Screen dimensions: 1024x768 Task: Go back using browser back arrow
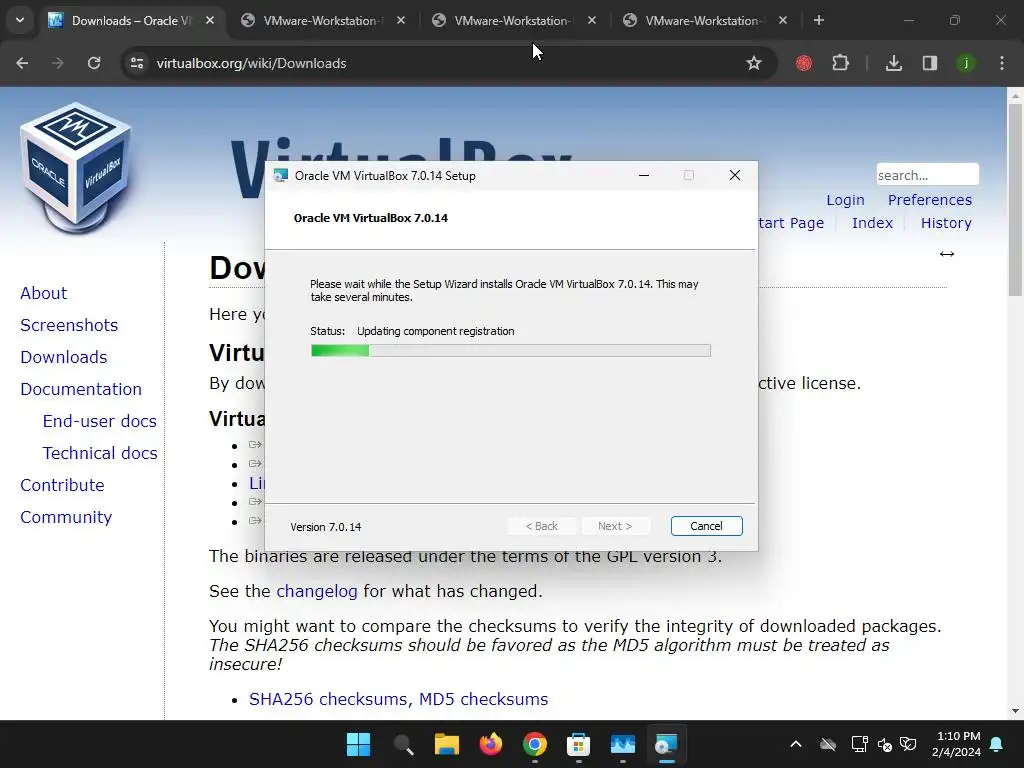click(x=22, y=63)
